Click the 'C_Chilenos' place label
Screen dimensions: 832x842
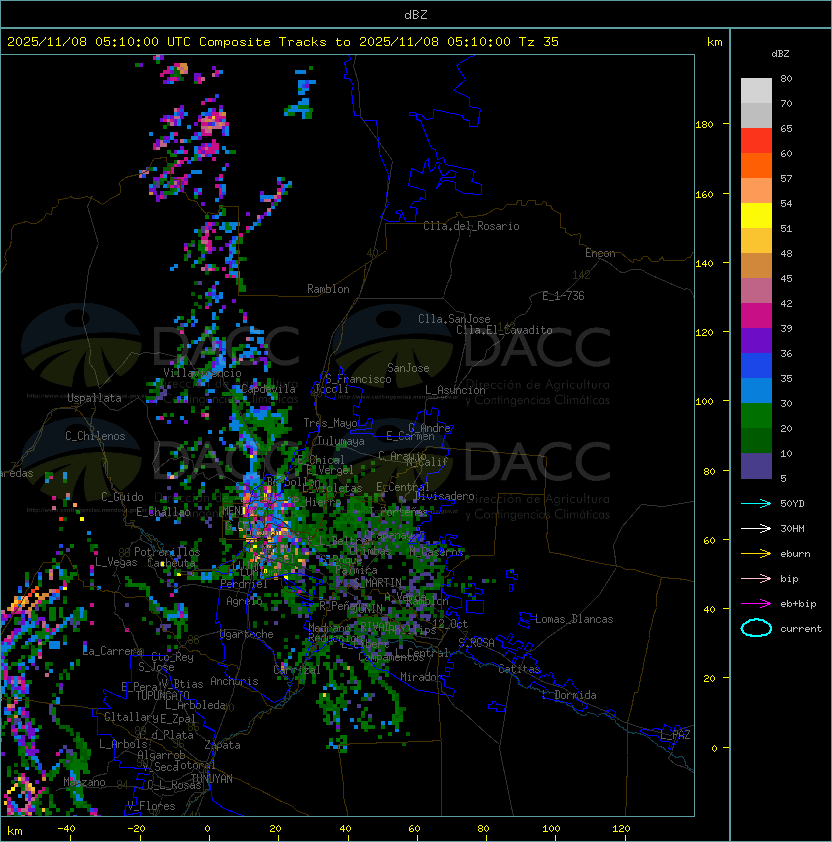click(x=95, y=436)
